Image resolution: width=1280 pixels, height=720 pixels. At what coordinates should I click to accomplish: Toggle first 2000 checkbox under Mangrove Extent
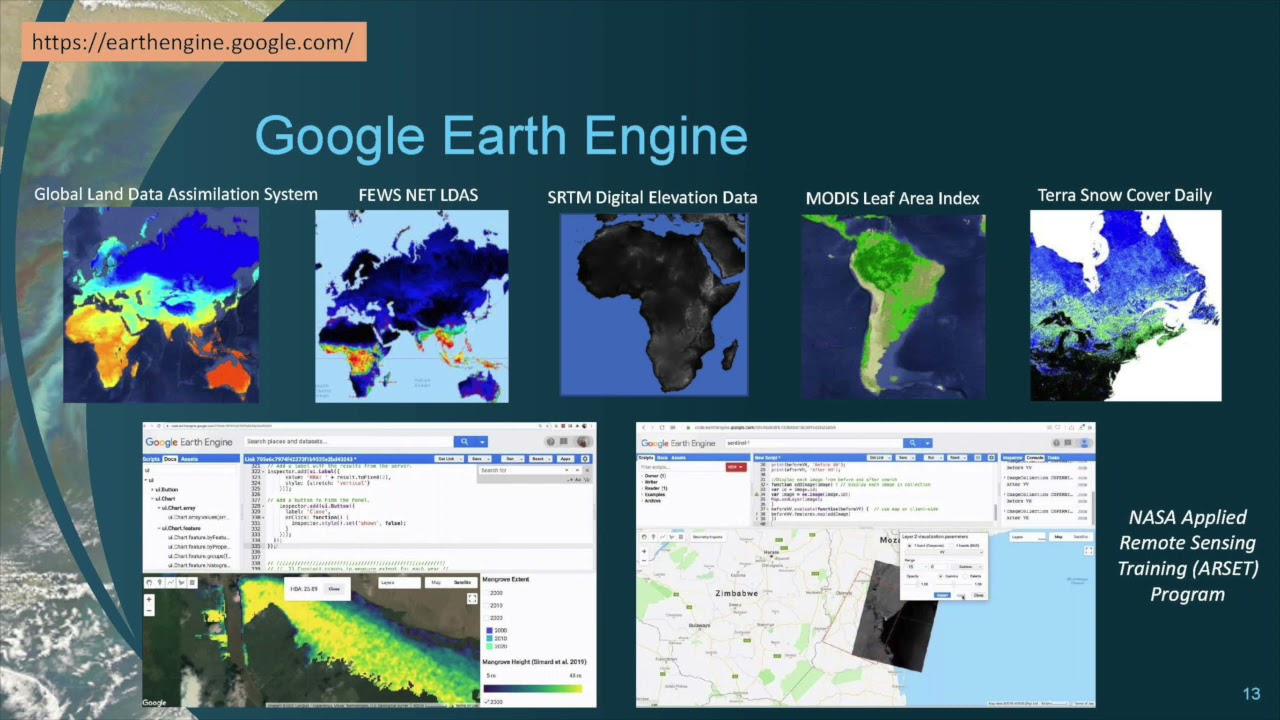(485, 593)
